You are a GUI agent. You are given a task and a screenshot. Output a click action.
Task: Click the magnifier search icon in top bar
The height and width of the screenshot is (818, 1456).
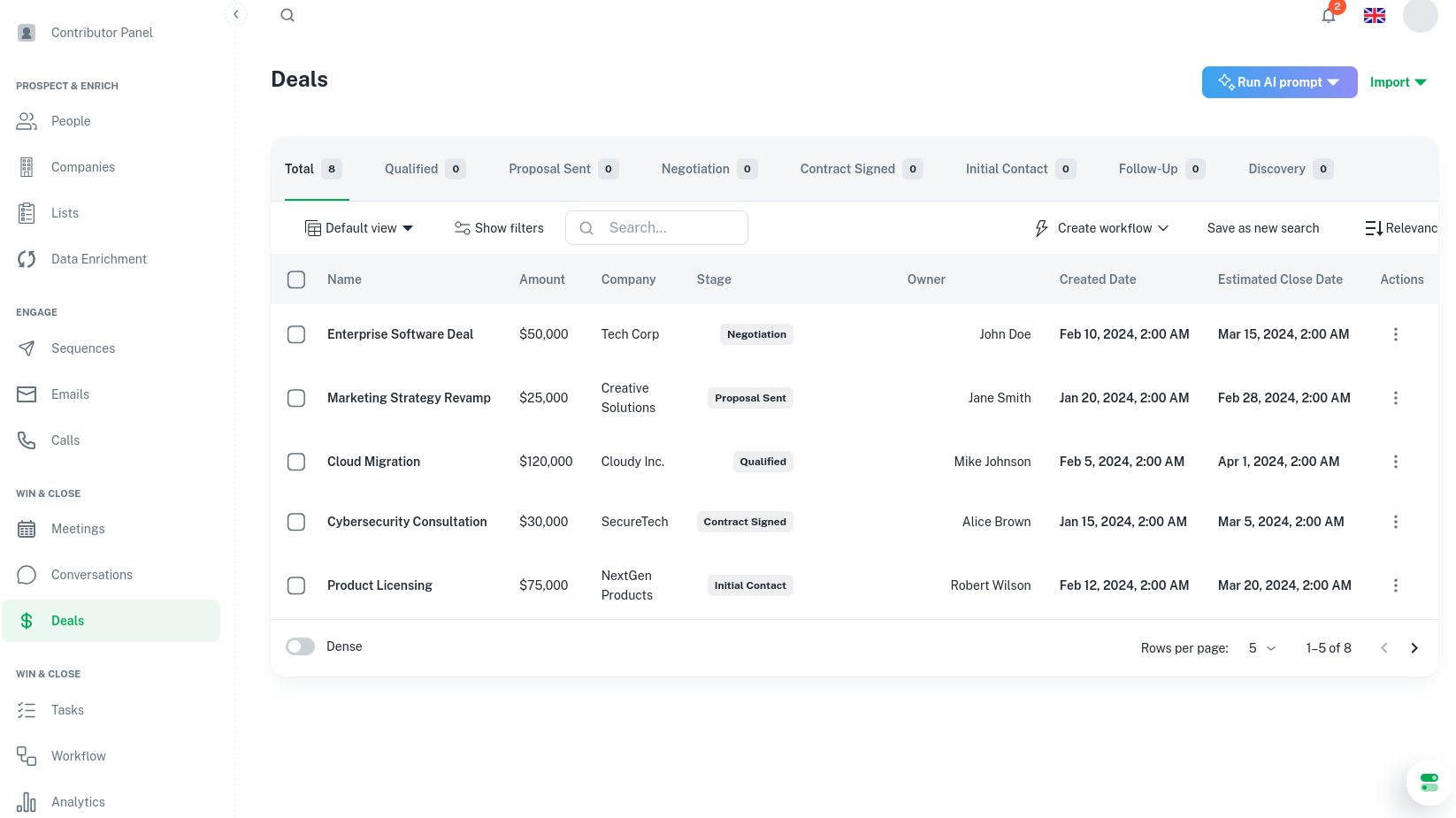tap(287, 15)
